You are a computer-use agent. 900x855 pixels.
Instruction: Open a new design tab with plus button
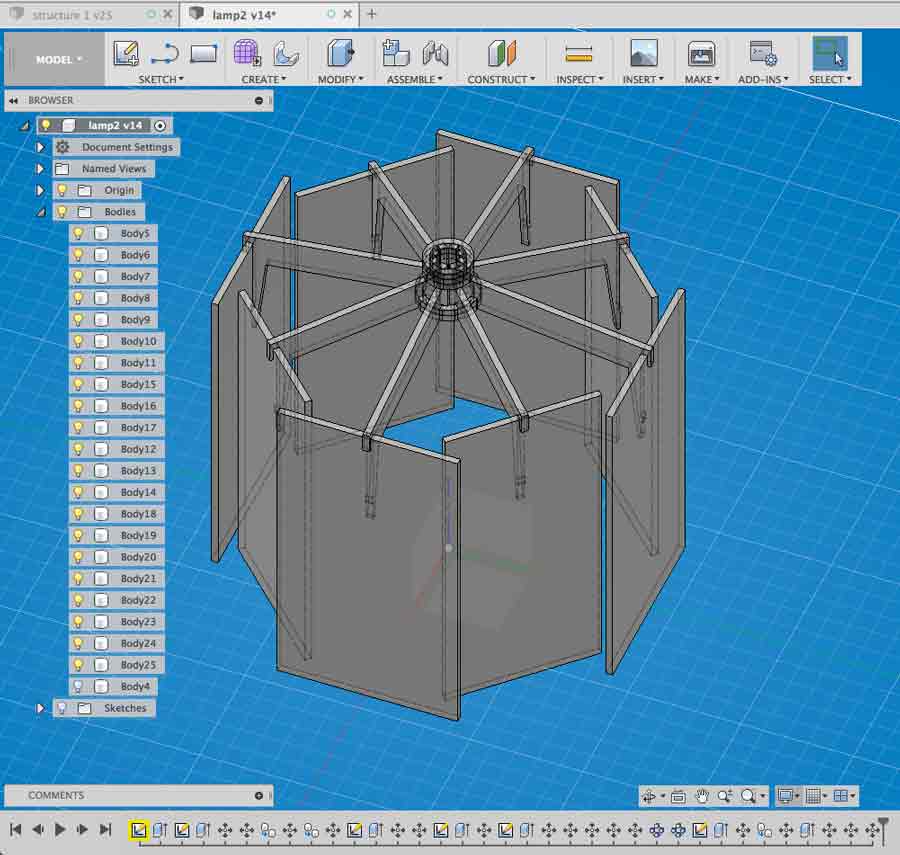coord(372,14)
